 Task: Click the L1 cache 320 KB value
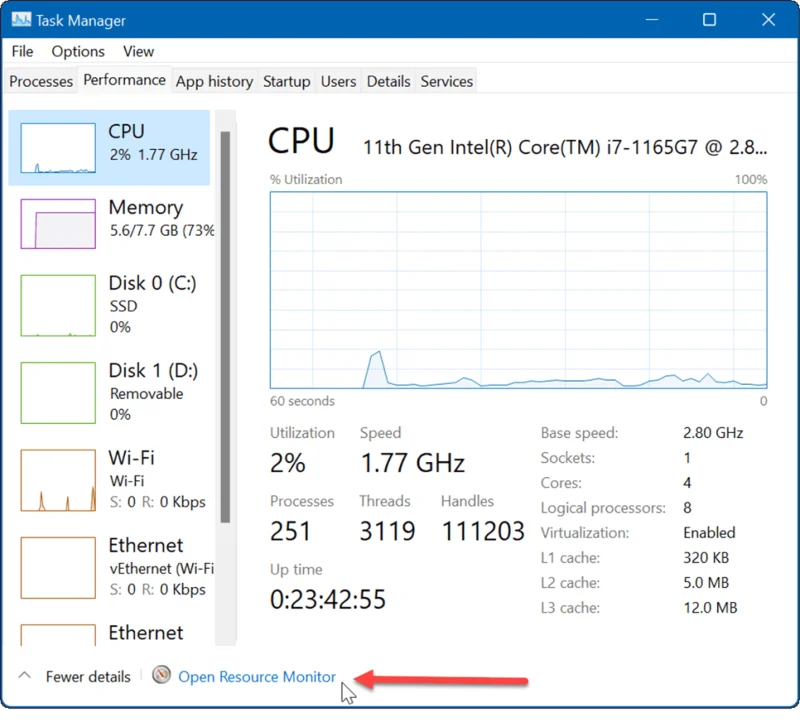tap(706, 558)
